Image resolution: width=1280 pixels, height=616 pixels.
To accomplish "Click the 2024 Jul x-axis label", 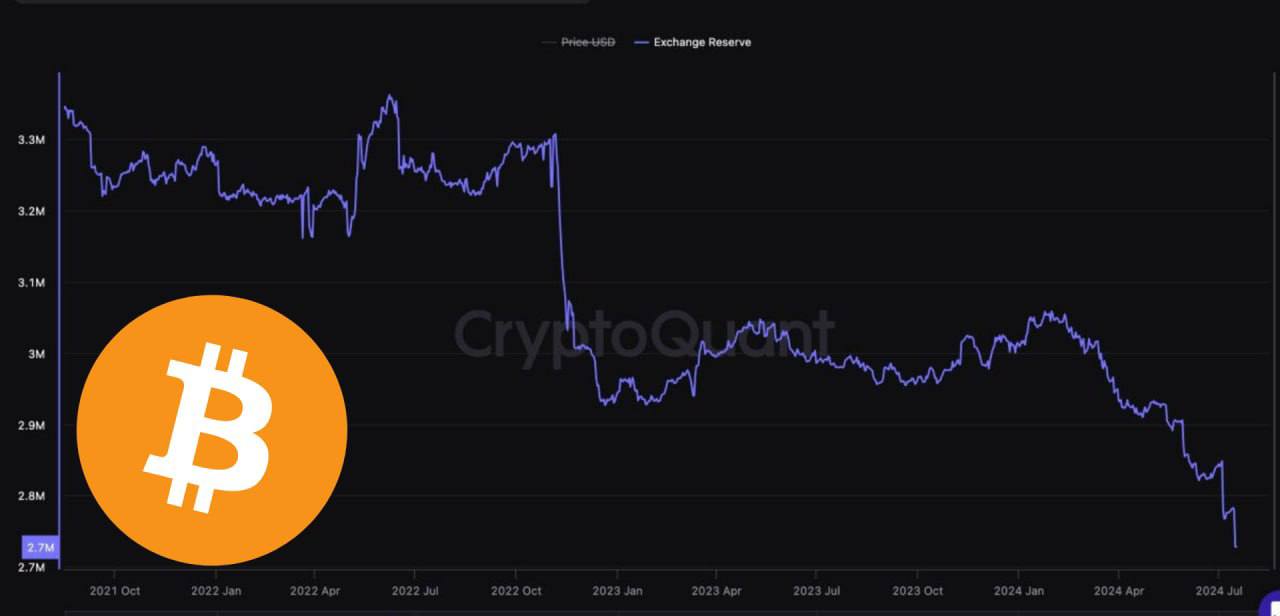I will click(1218, 590).
